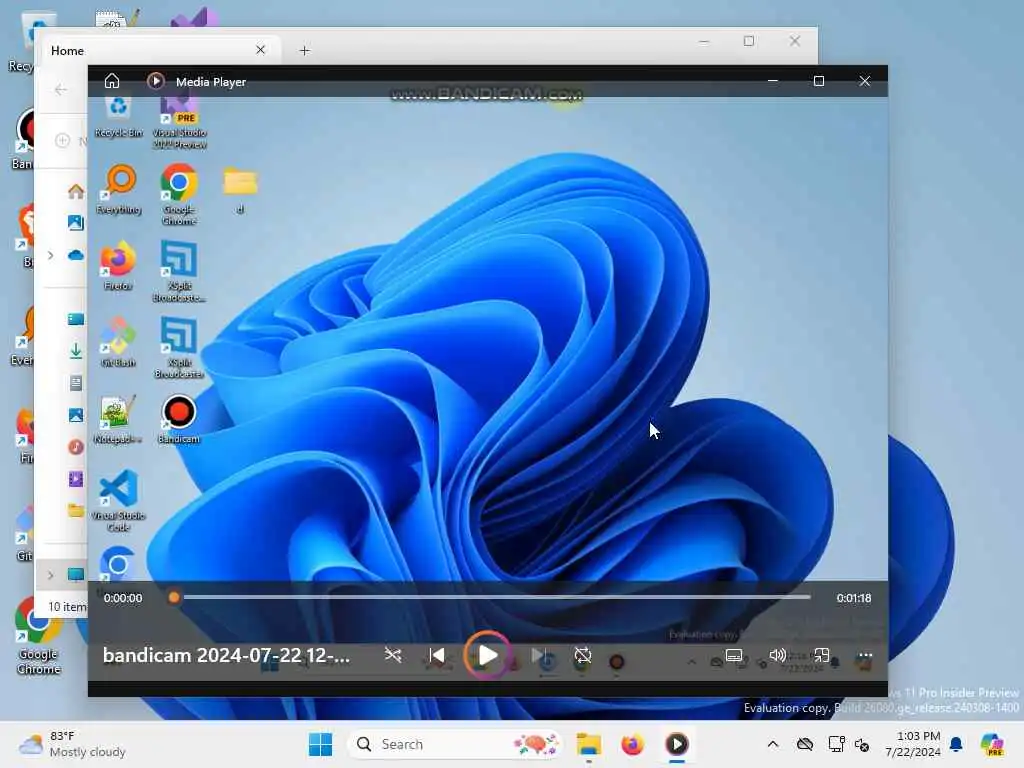Select This PC in File Explorer sidebar
Screen dimensions: 1024x768
coord(76,575)
